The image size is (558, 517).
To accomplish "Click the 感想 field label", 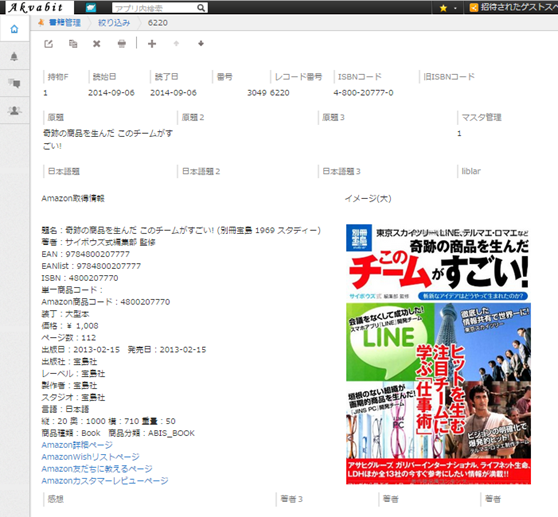I will pyautogui.click(x=56, y=499).
